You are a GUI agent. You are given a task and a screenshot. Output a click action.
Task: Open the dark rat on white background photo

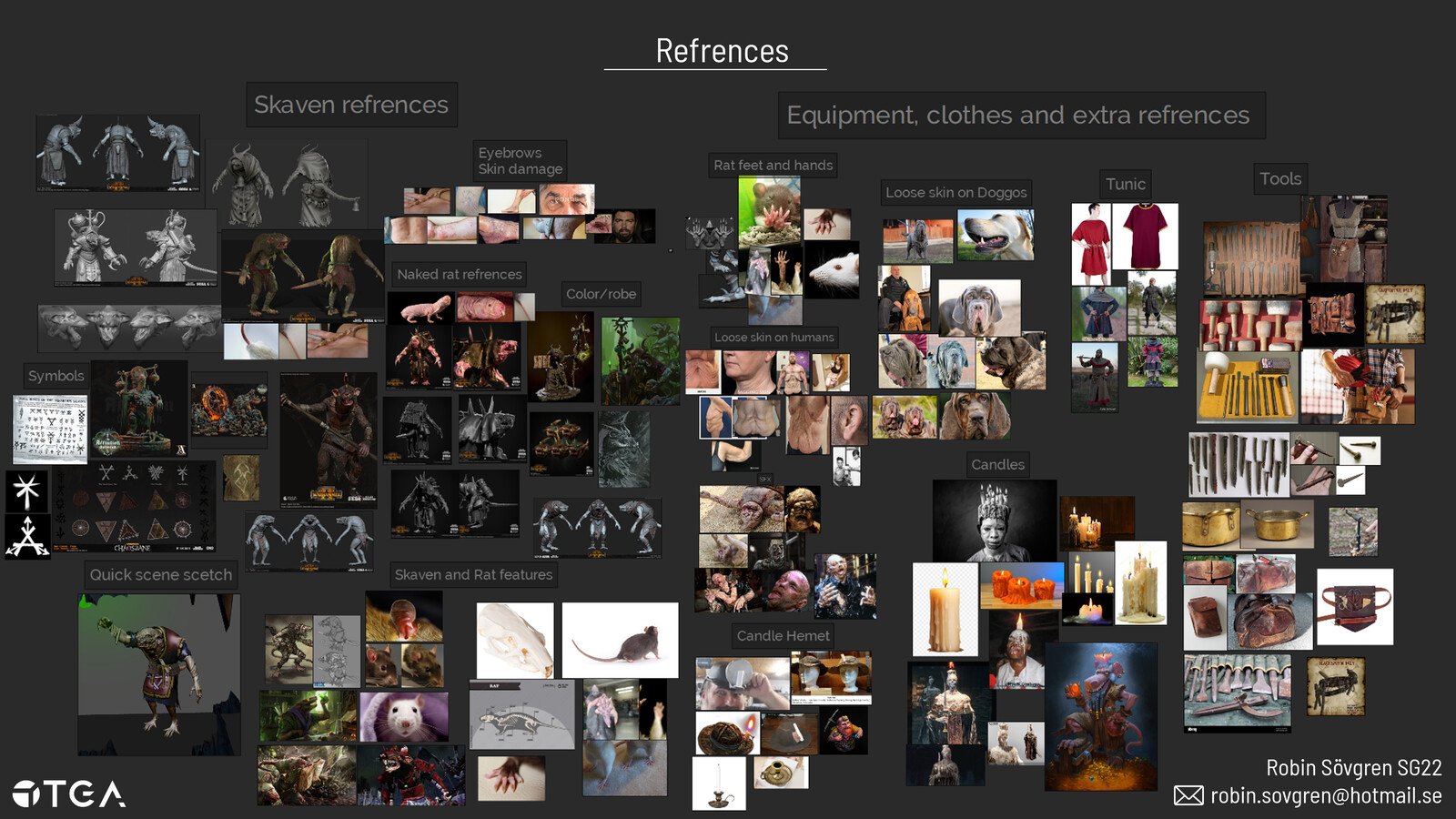[621, 640]
